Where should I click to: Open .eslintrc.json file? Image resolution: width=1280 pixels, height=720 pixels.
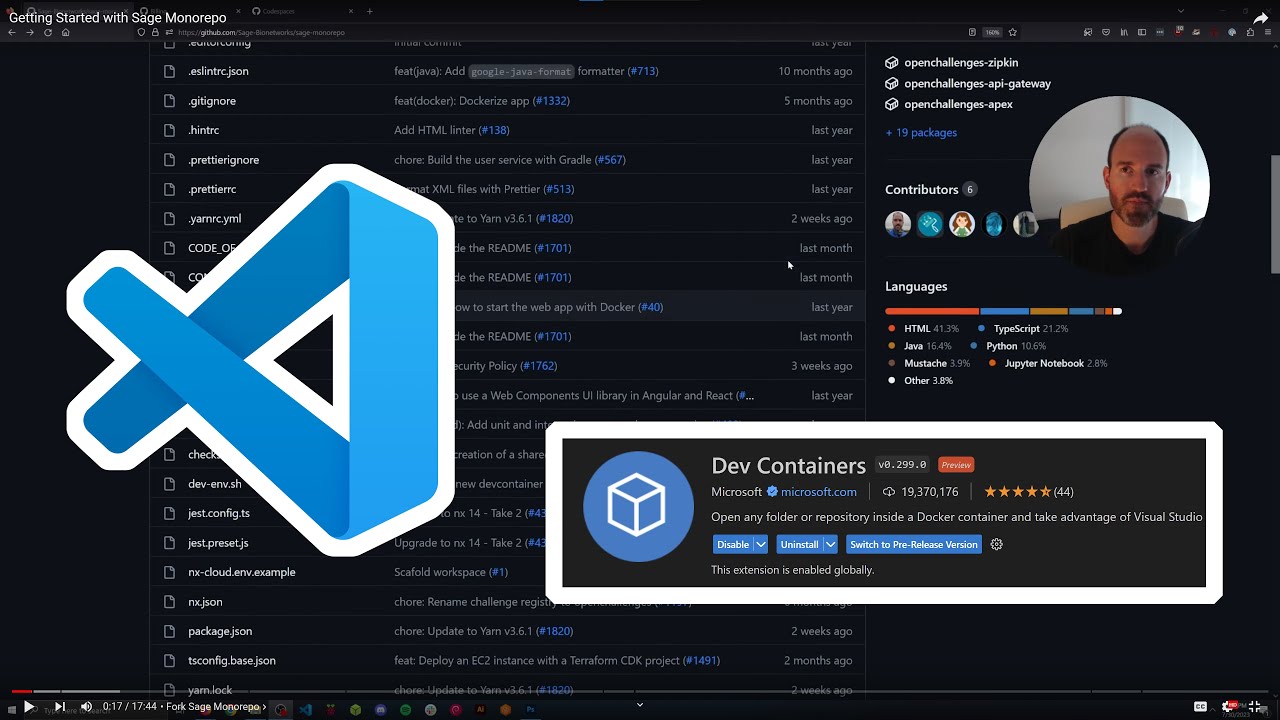pos(218,71)
